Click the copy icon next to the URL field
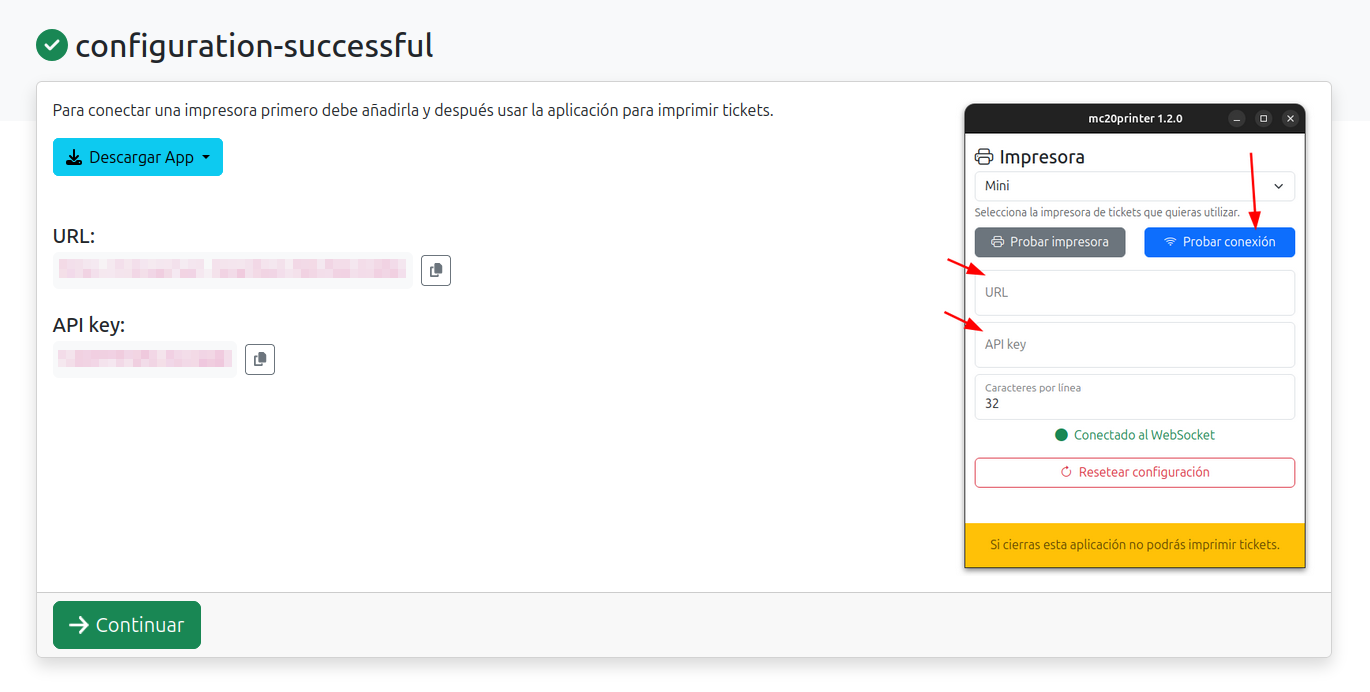The image size is (1370, 692). click(x=435, y=269)
